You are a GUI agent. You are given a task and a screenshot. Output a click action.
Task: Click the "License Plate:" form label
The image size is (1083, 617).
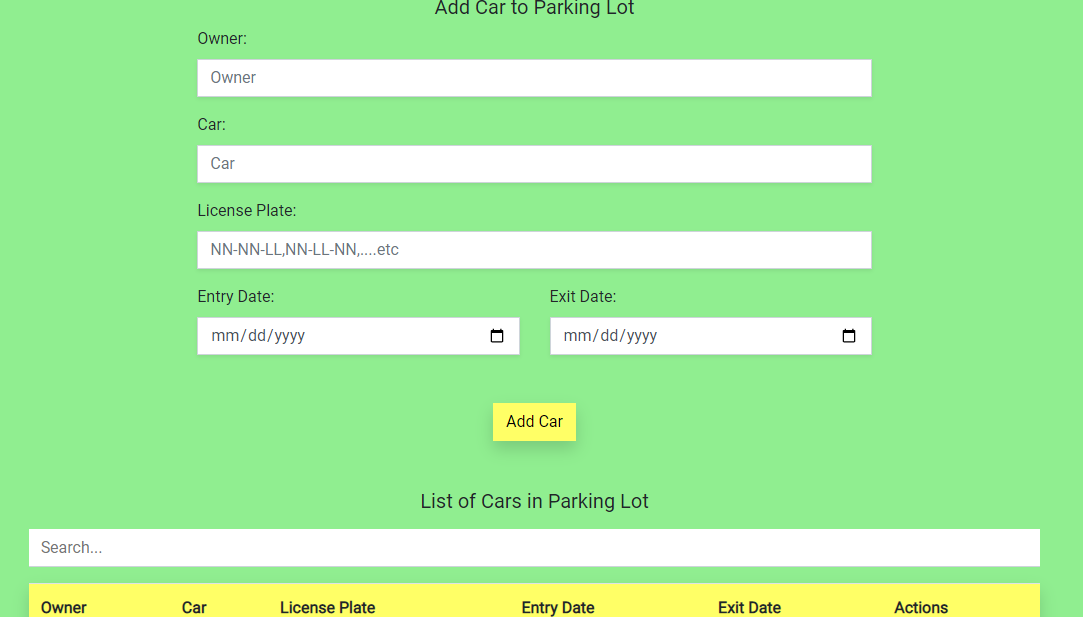click(247, 211)
